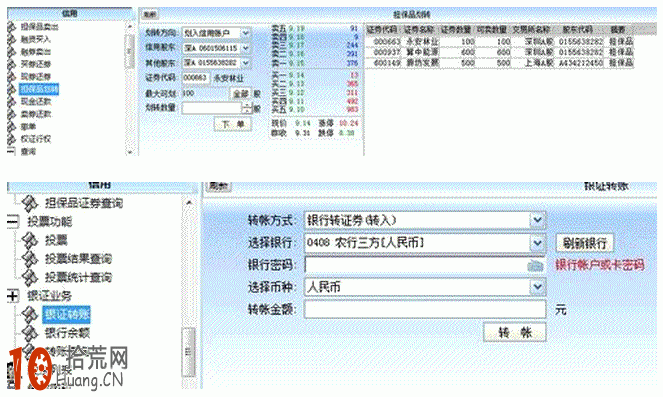Screen dimensions: 663x397
Task: Click 证券数量 column header
Action: [x=456, y=30]
